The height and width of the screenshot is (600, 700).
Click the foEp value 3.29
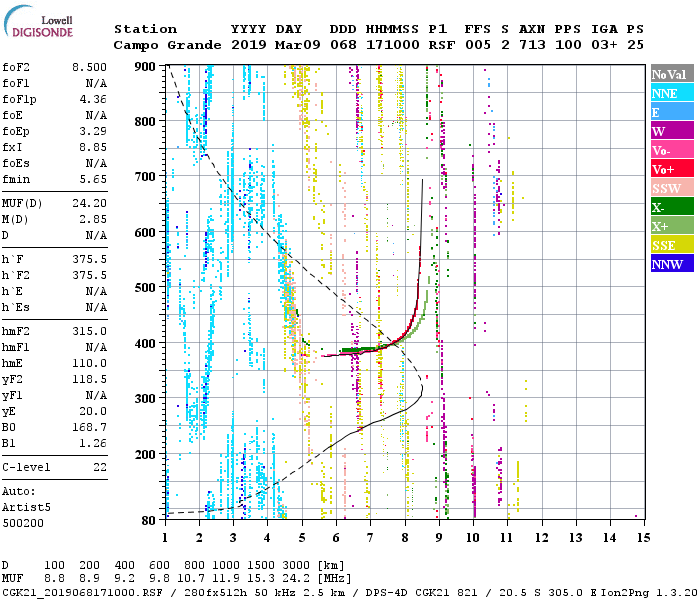click(x=93, y=131)
